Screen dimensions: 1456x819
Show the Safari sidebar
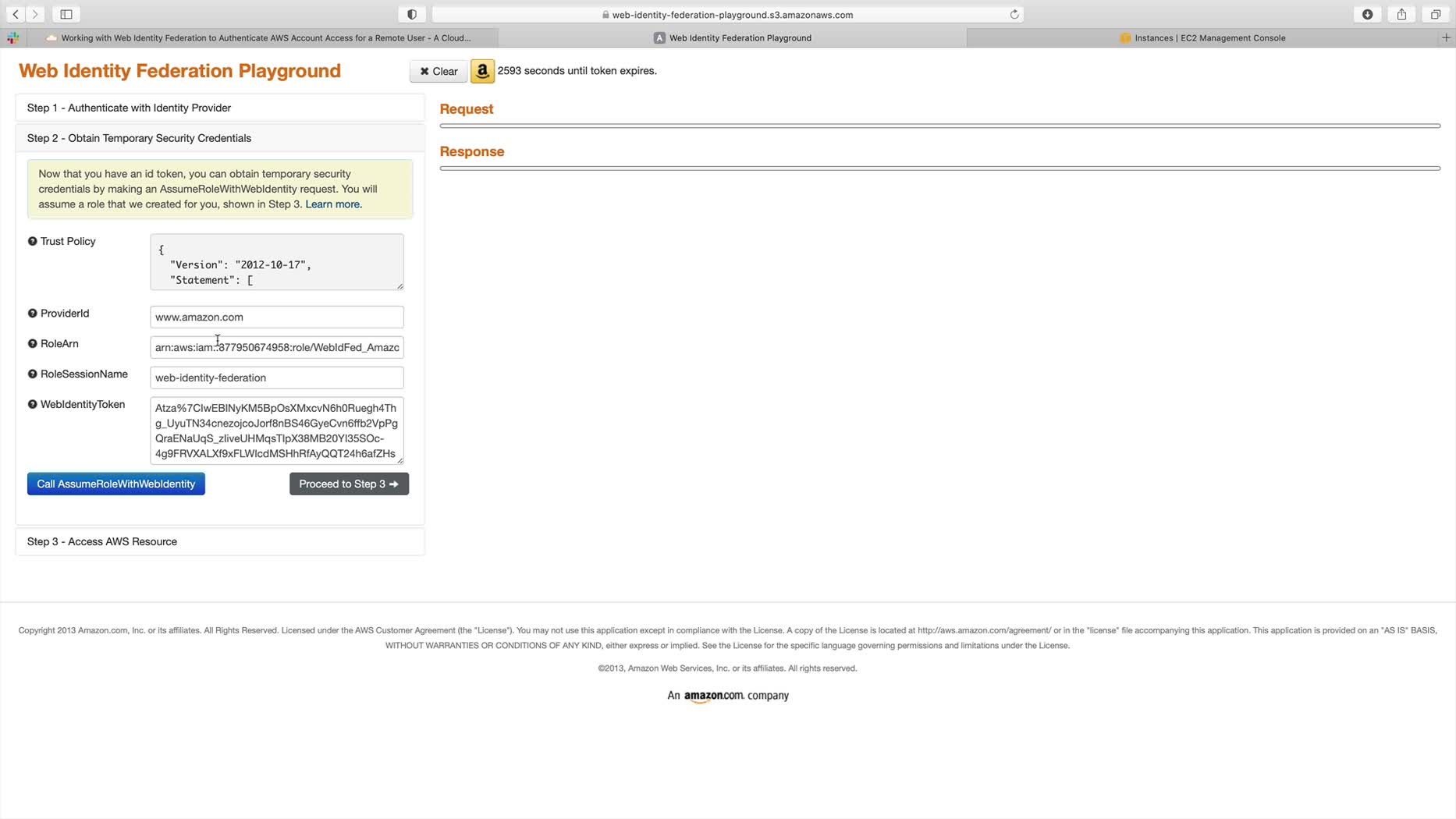66,14
